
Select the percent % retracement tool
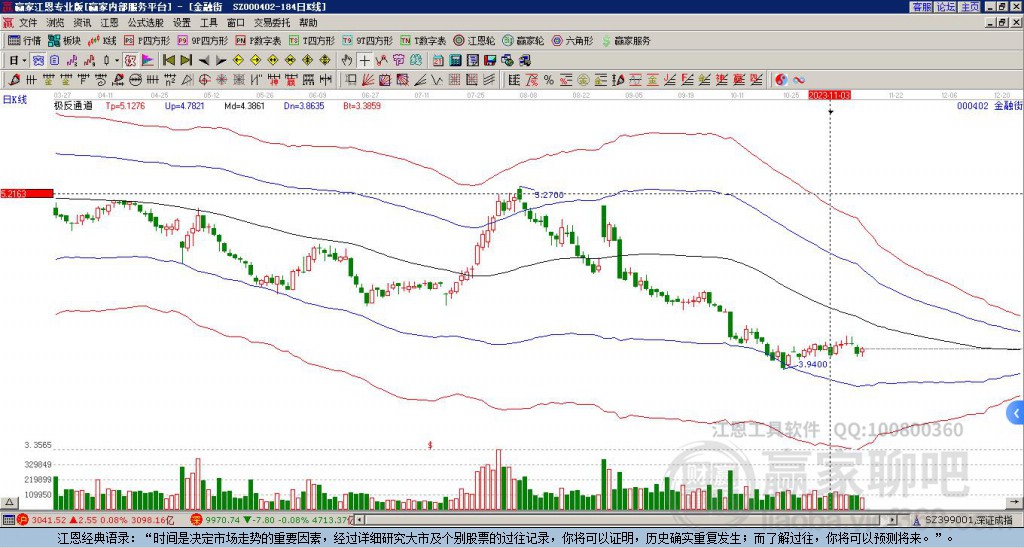(549, 80)
